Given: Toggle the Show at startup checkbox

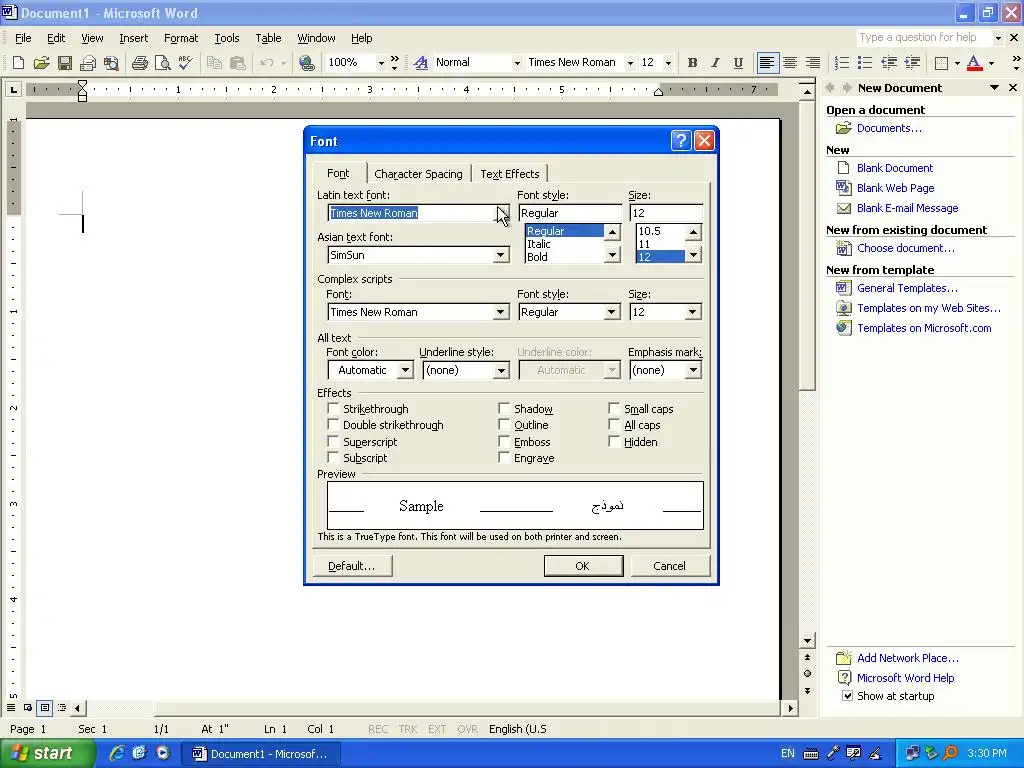Looking at the screenshot, I should pyautogui.click(x=847, y=696).
